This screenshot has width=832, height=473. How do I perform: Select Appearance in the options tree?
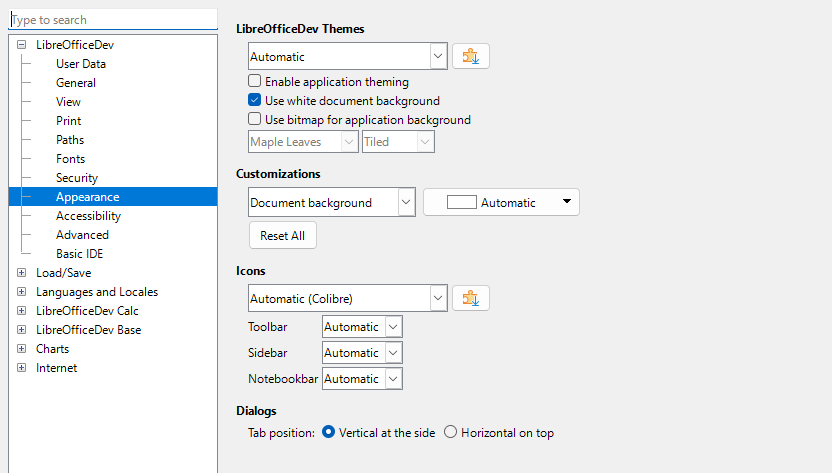[x=88, y=197]
